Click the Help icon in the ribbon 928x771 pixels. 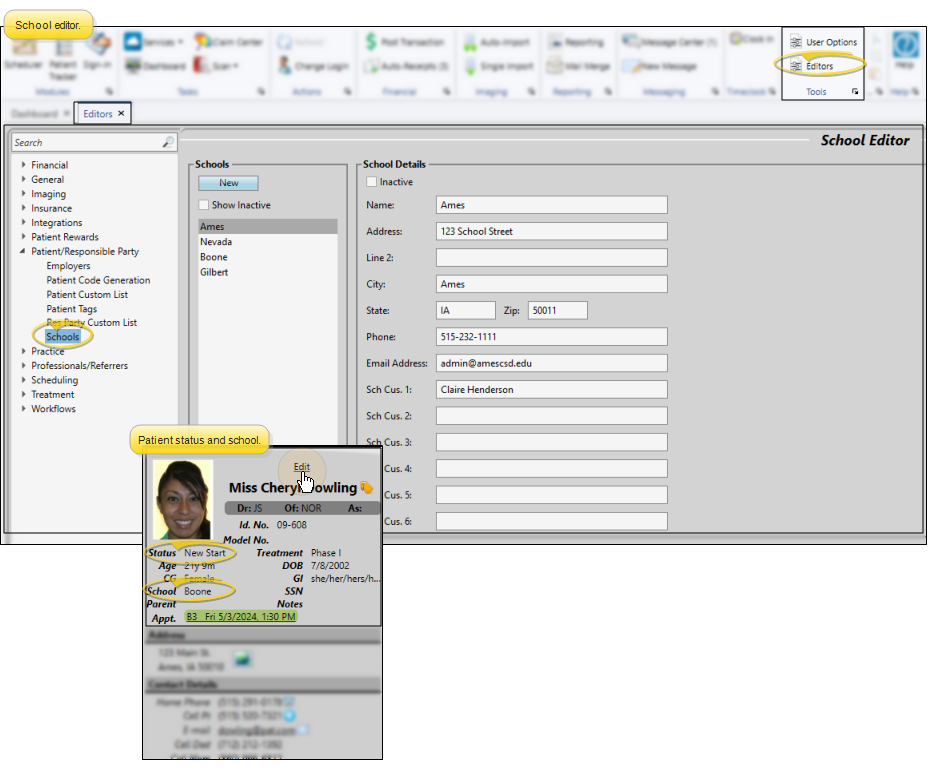pyautogui.click(x=904, y=46)
